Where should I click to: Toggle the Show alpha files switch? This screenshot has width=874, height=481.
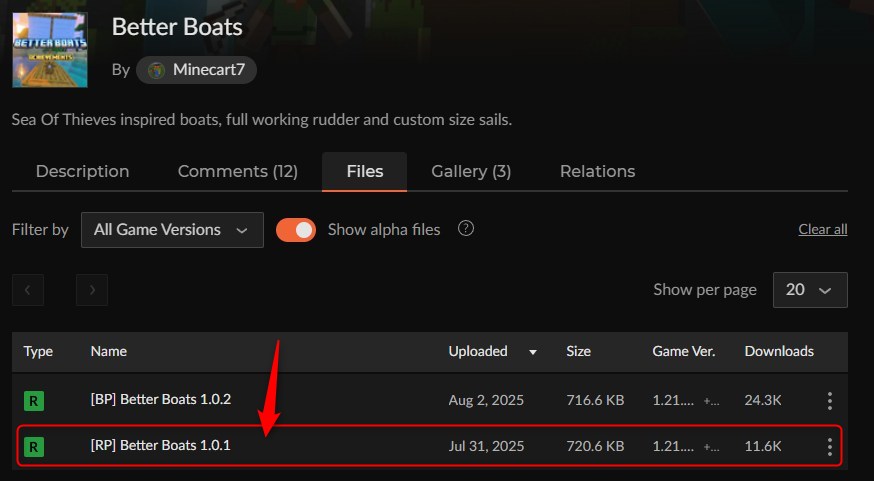[296, 230]
